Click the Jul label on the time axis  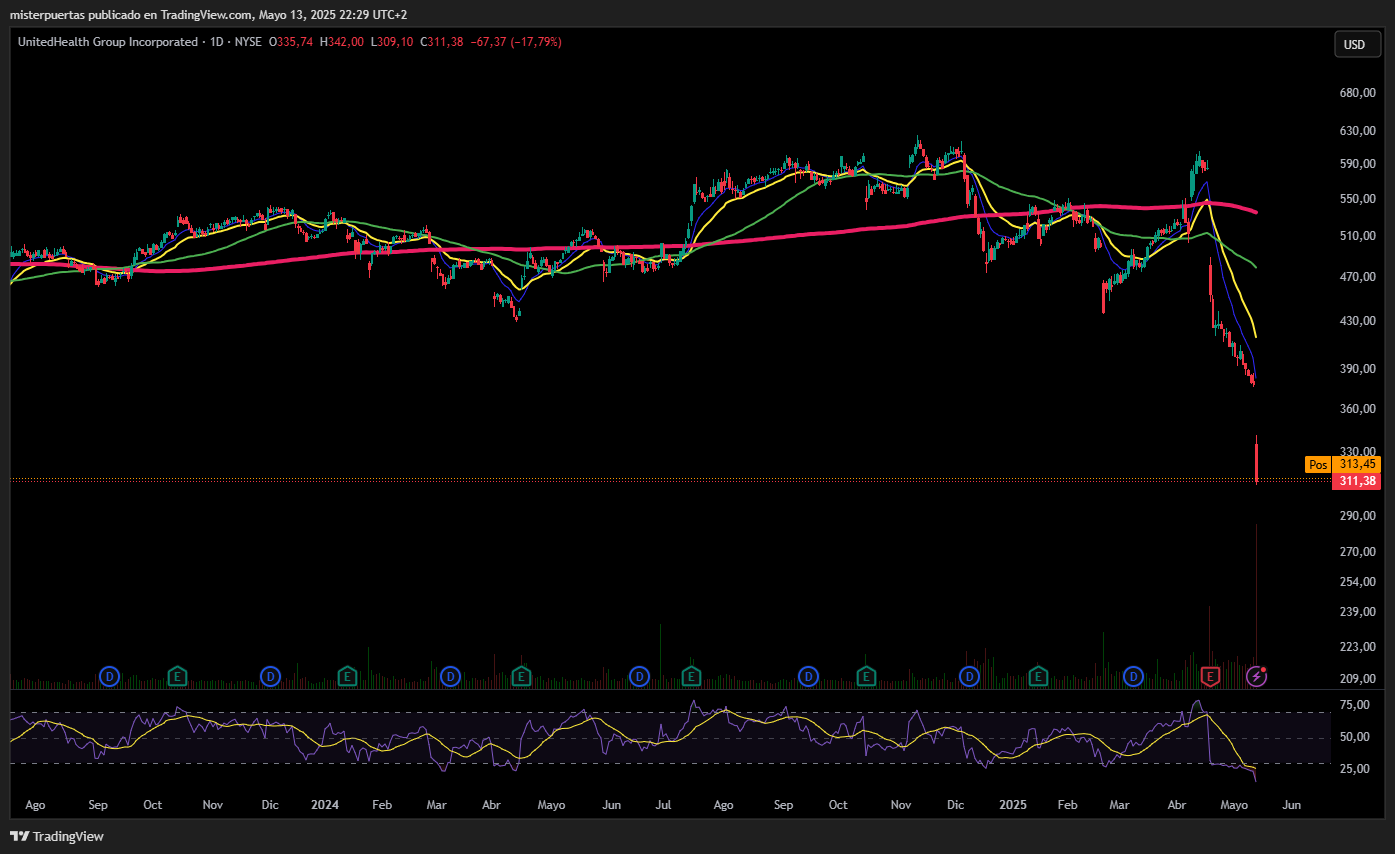click(663, 805)
